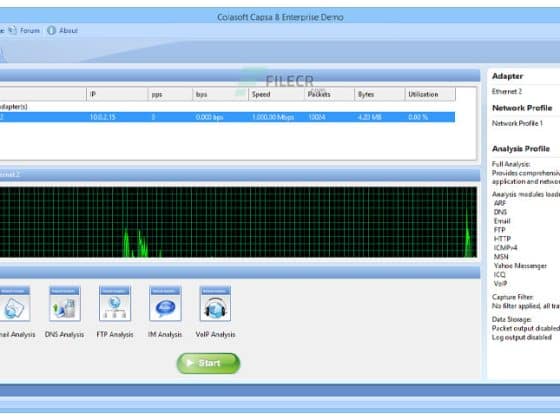Select the IM Analysis profile icon
Image resolution: width=560 pixels, height=420 pixels.
pyautogui.click(x=165, y=304)
